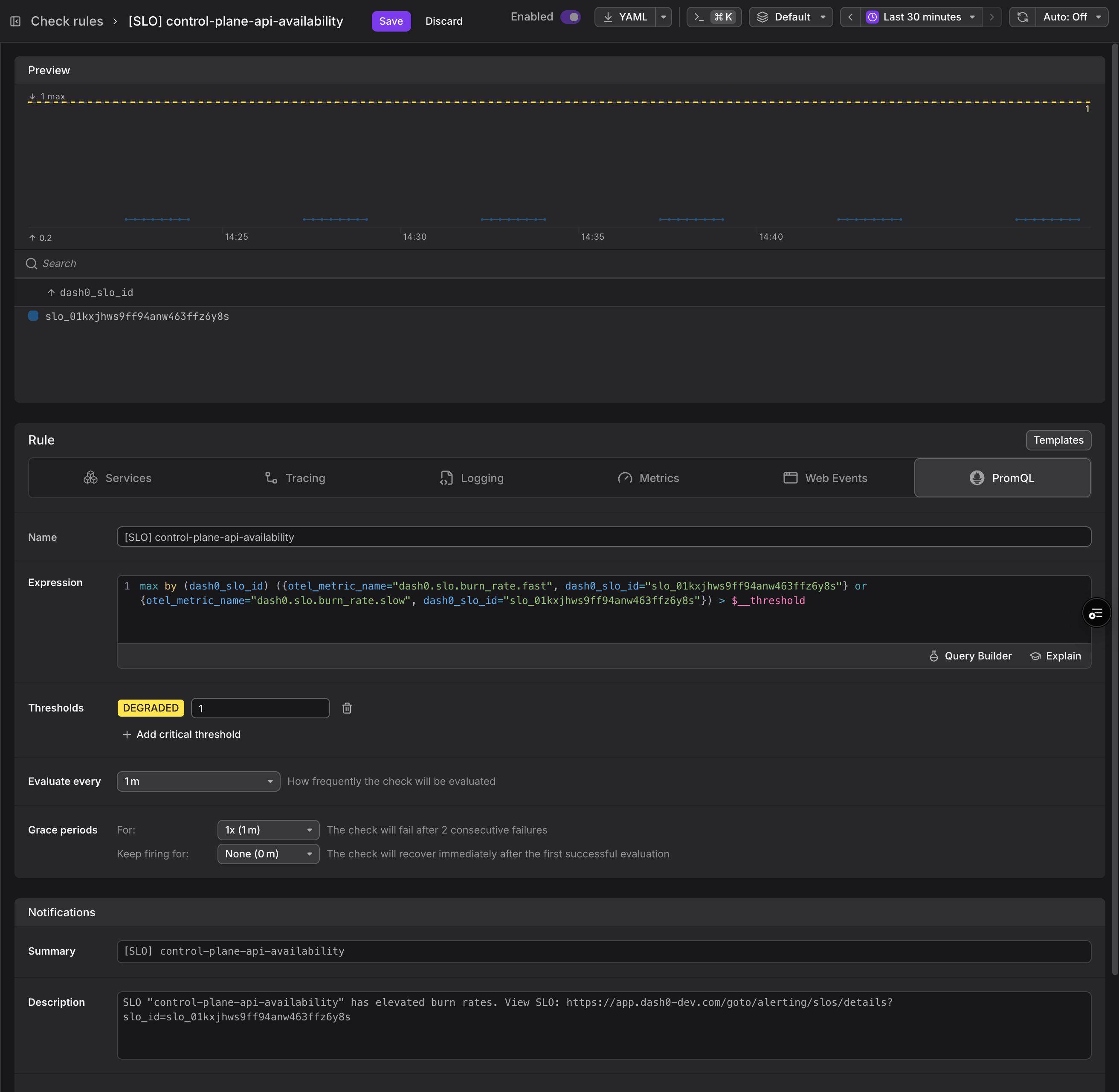Open the command palette shortcut button
The height and width of the screenshot is (1092, 1119).
(x=714, y=17)
